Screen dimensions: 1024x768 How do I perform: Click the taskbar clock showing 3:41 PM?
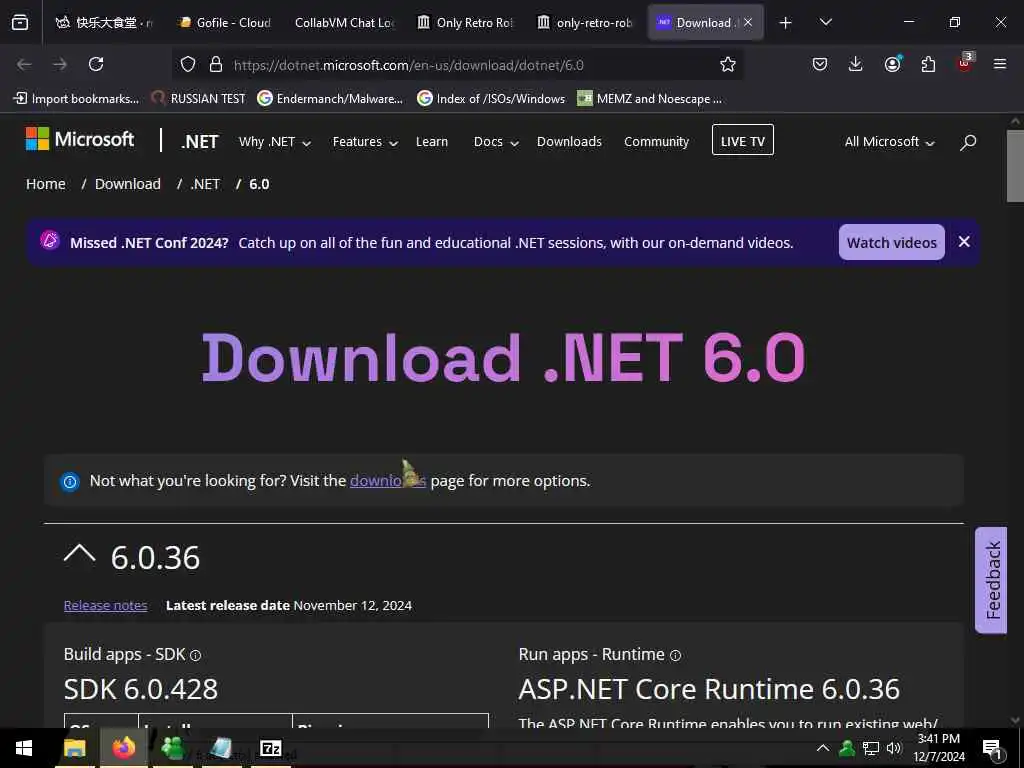coord(938,748)
